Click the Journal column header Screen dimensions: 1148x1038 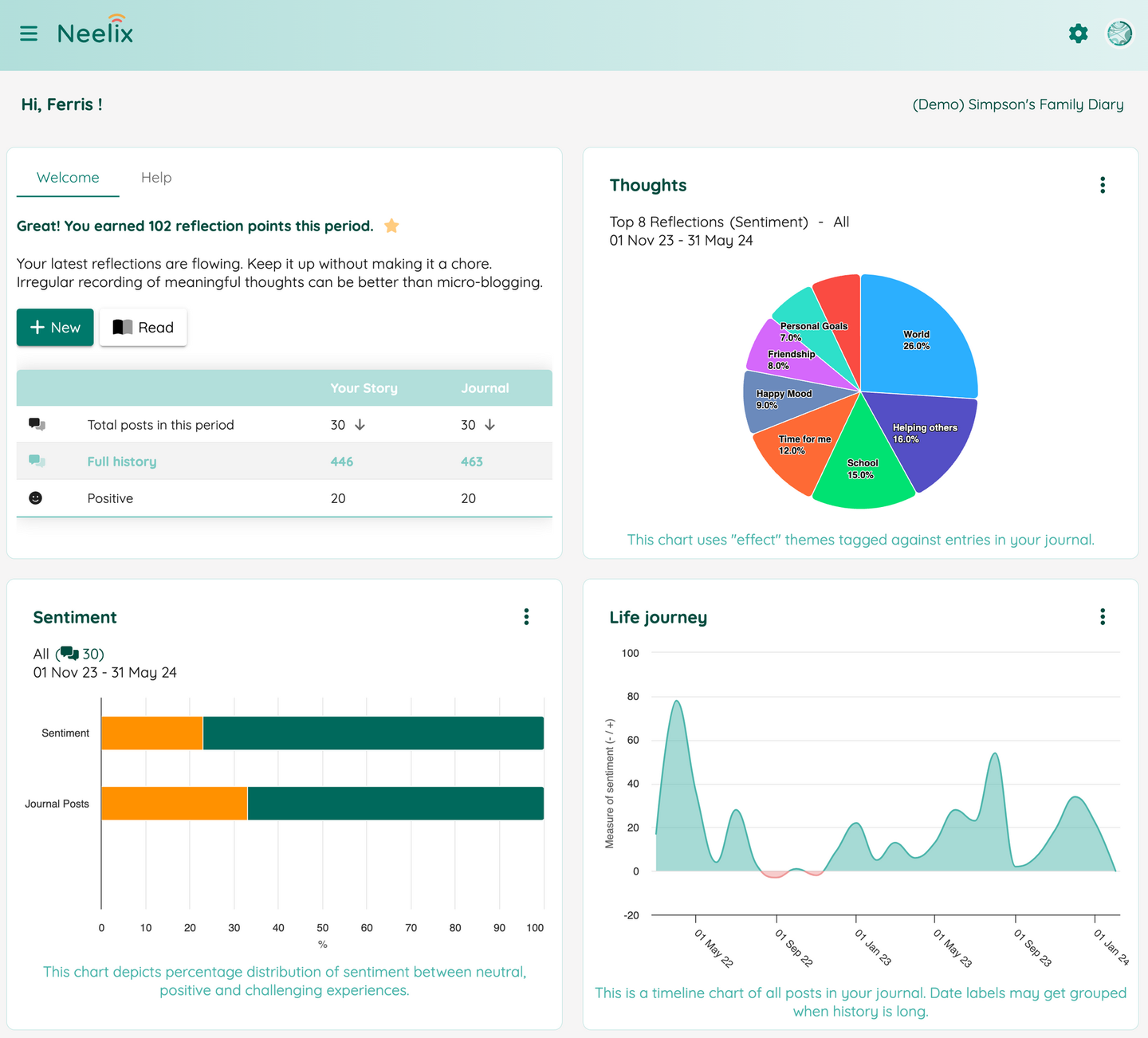(485, 388)
